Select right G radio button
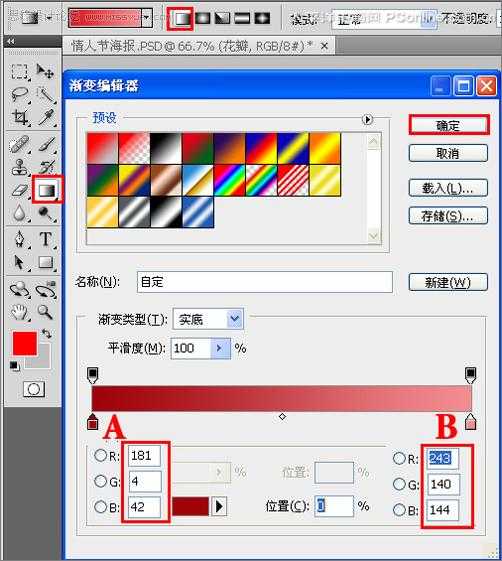The image size is (502, 561). coord(399,484)
